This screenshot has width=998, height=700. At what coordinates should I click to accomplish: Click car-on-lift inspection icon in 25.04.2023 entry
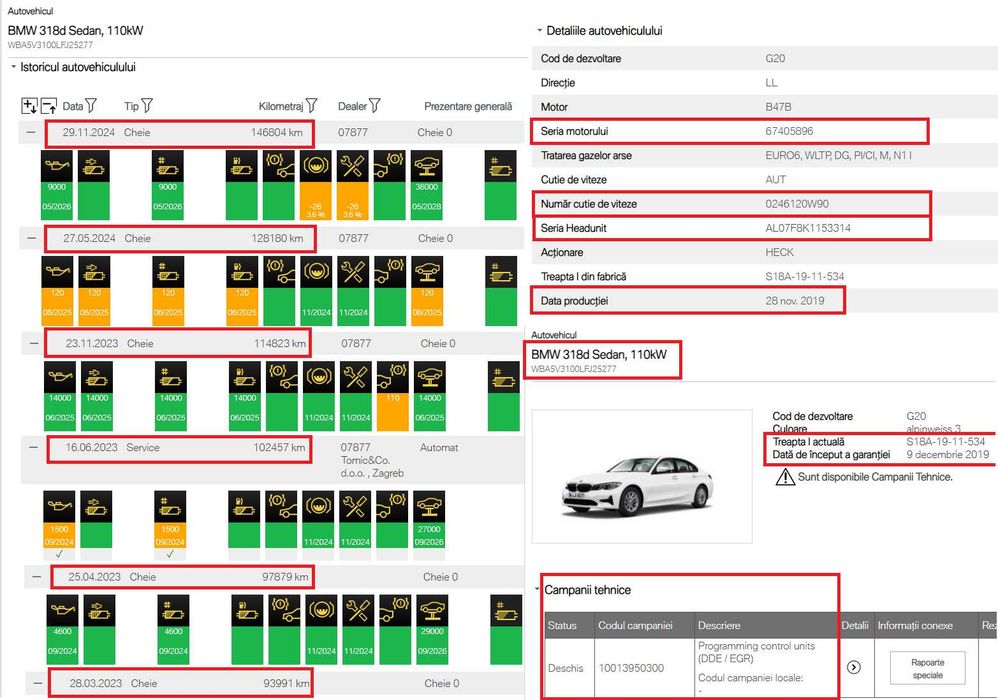(432, 610)
